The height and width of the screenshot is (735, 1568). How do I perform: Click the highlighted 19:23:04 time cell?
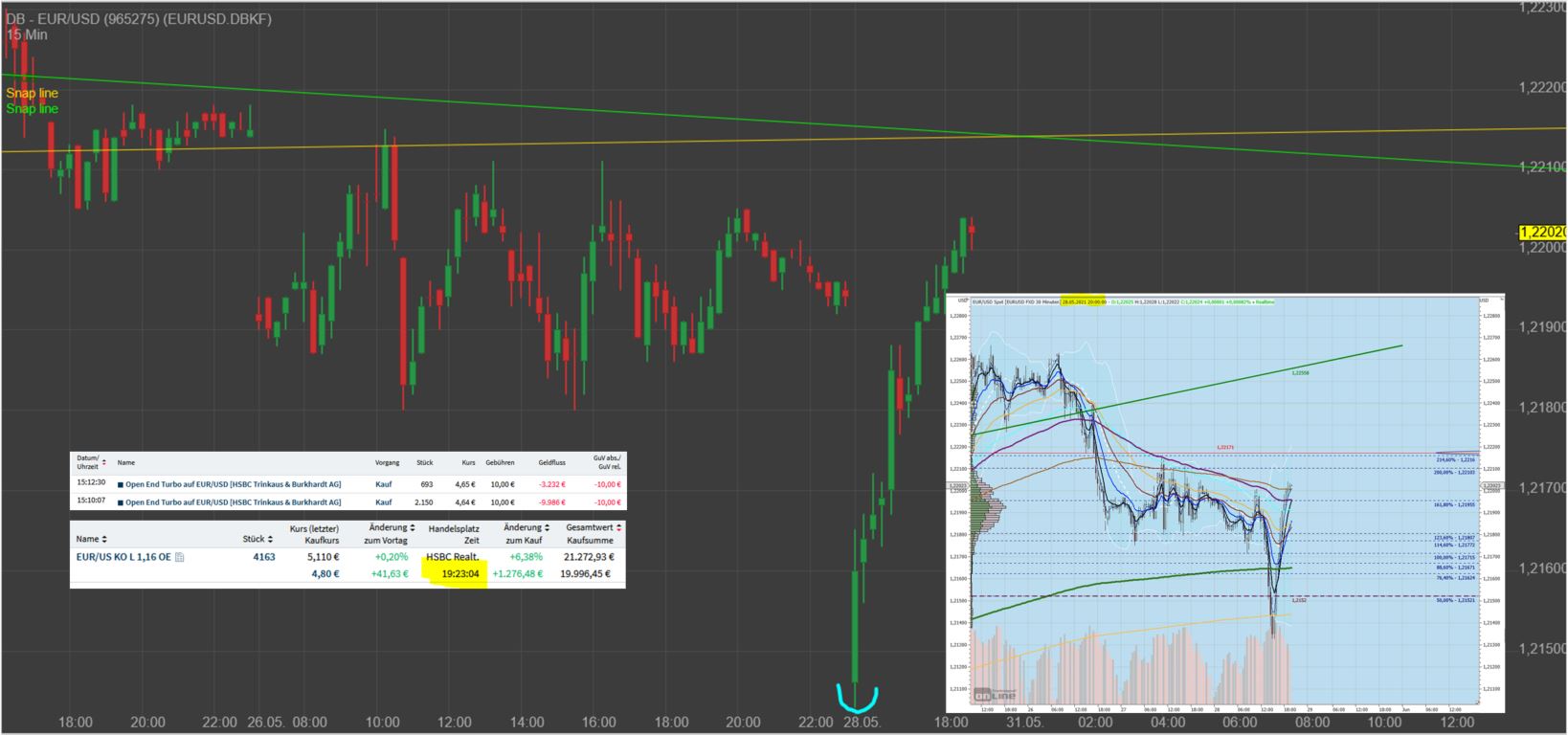[x=459, y=574]
